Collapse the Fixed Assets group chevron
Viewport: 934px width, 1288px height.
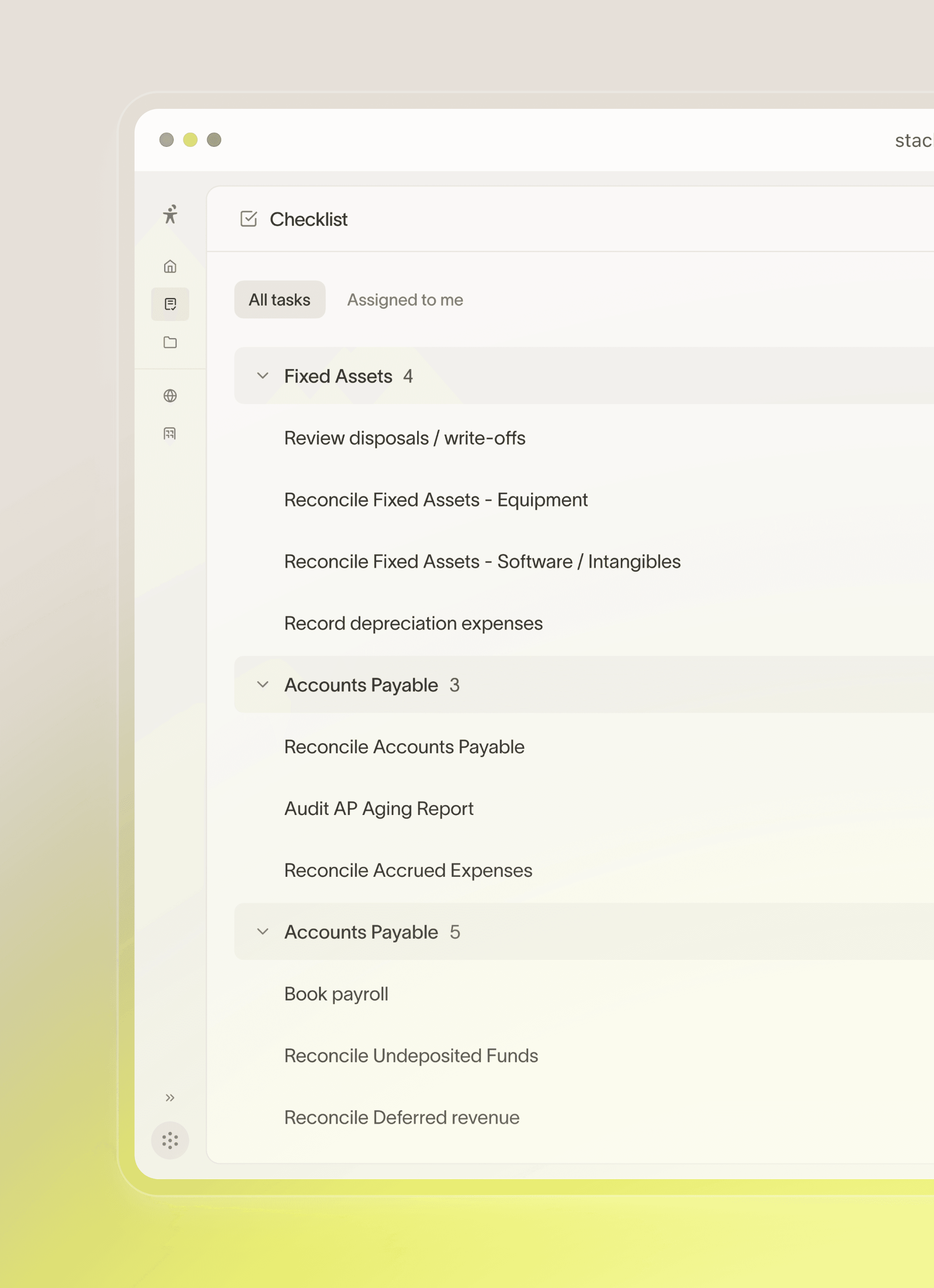[x=263, y=375]
